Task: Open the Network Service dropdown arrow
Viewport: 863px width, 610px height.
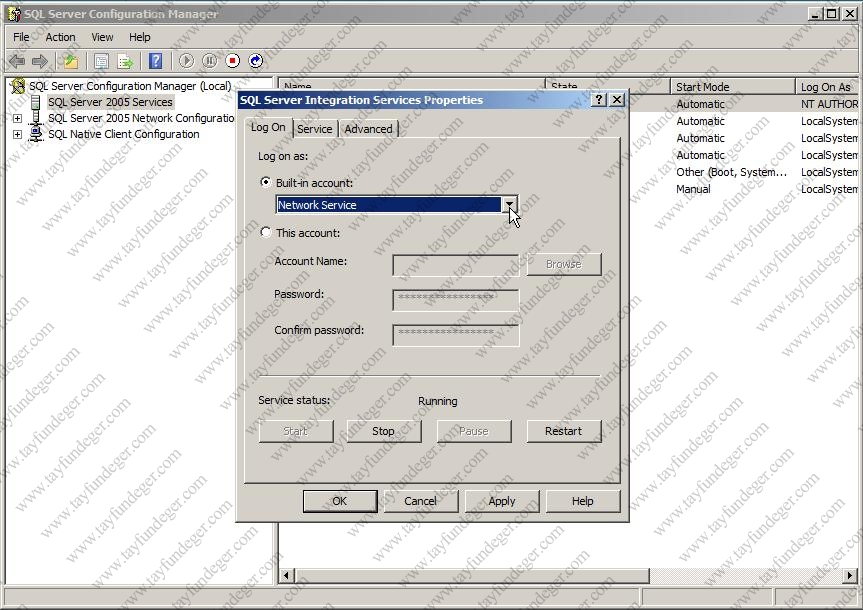Action: 510,205
